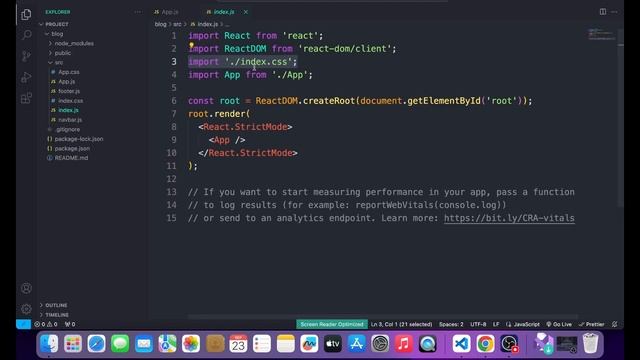Screen dimensions: 640x360
Task: Click the split editor icon
Action: tap(603, 12)
